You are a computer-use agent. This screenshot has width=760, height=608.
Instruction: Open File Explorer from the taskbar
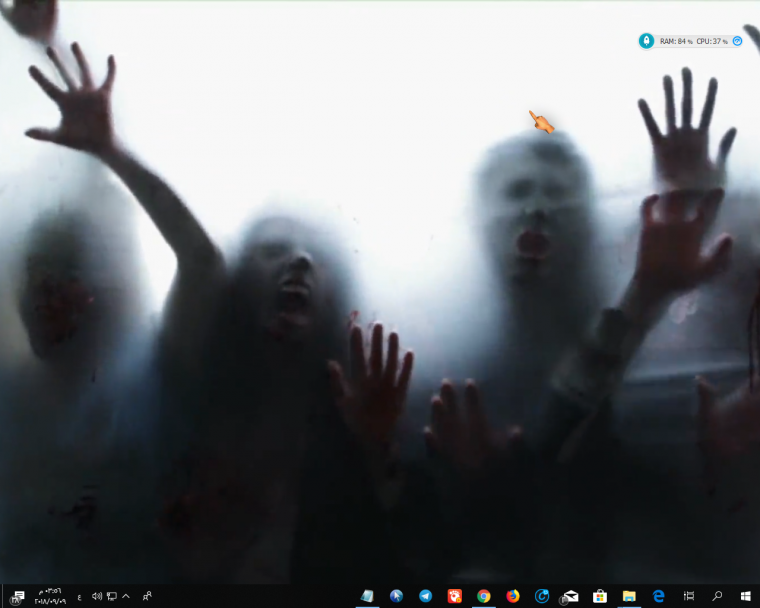(x=629, y=596)
